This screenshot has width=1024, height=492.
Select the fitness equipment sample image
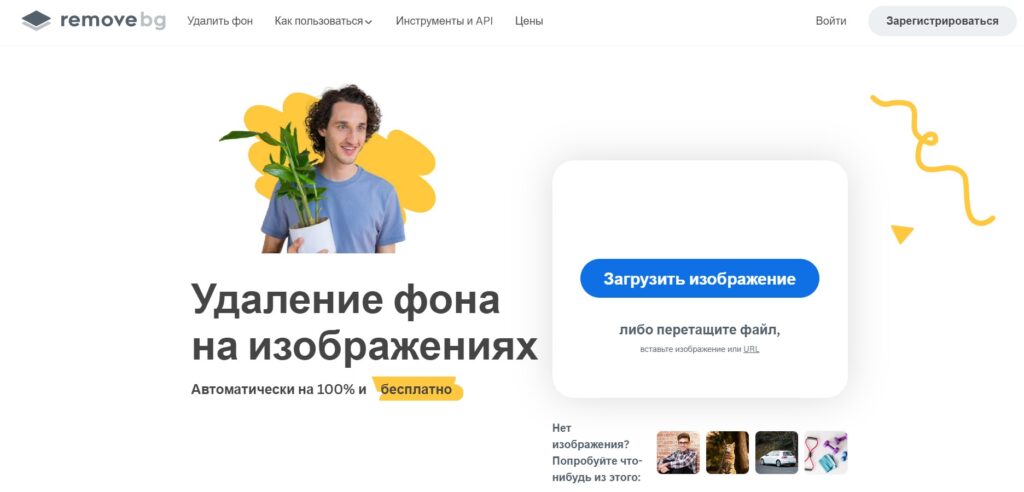pyautogui.click(x=825, y=452)
